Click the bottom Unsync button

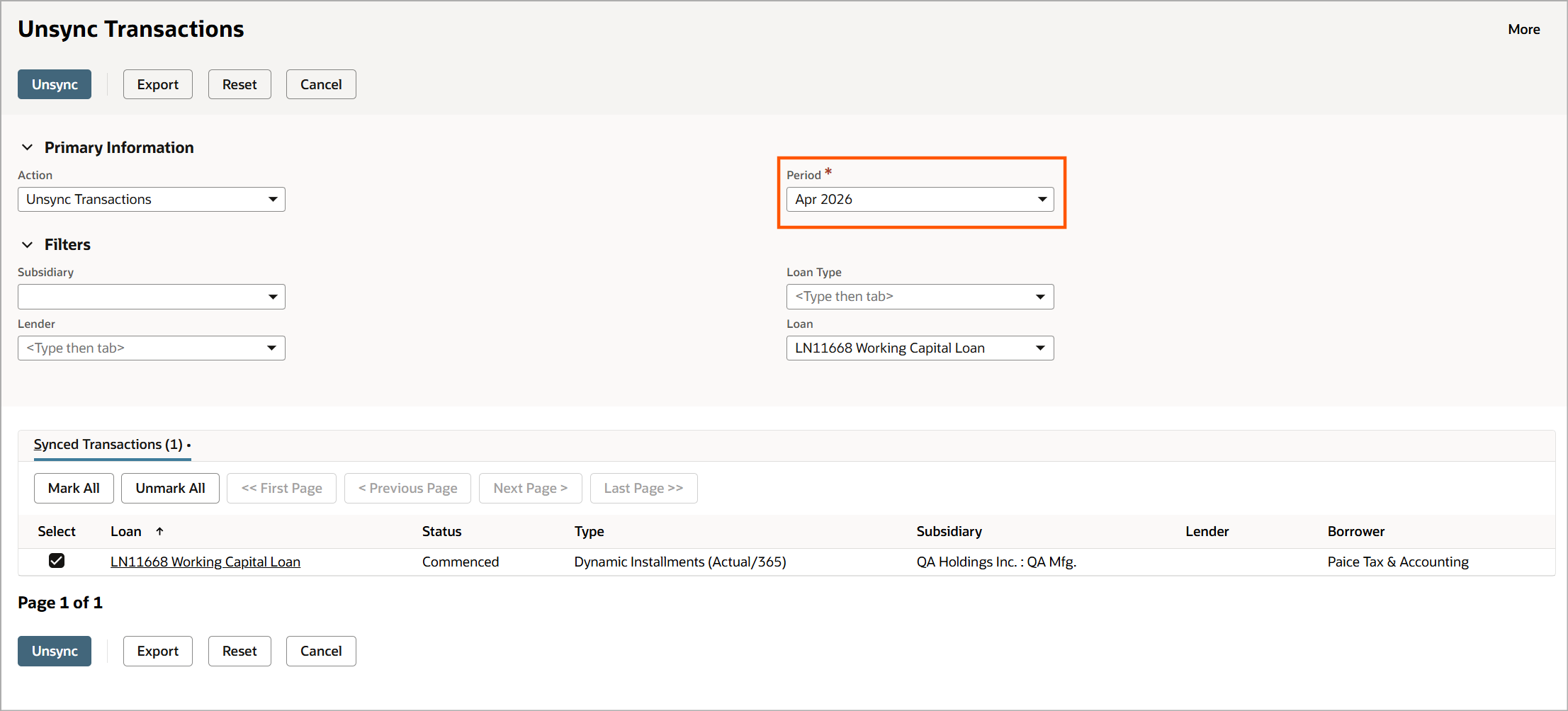coord(55,651)
